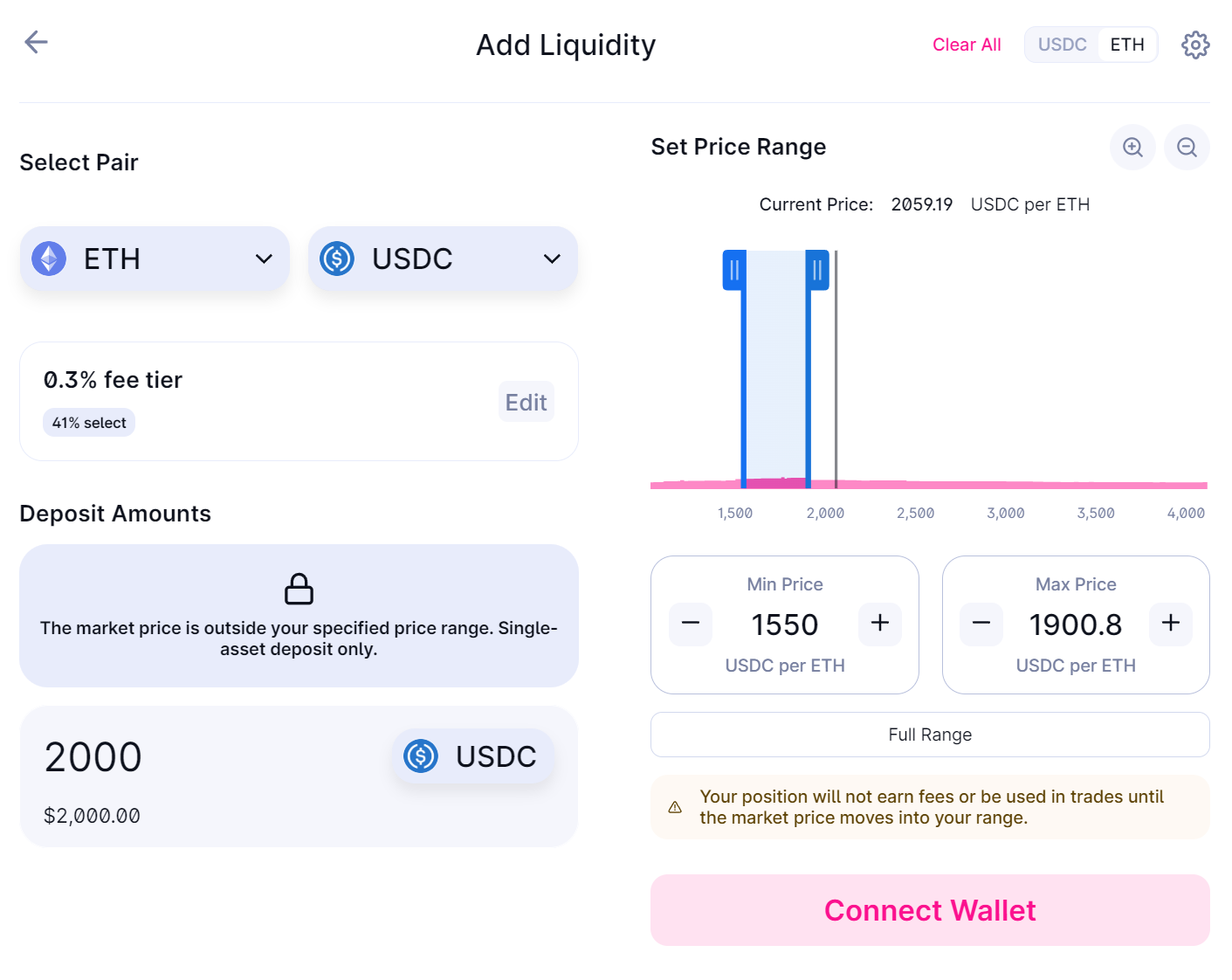Image resolution: width=1232 pixels, height=980 pixels.
Task: Select Full Range option
Action: tap(930, 735)
